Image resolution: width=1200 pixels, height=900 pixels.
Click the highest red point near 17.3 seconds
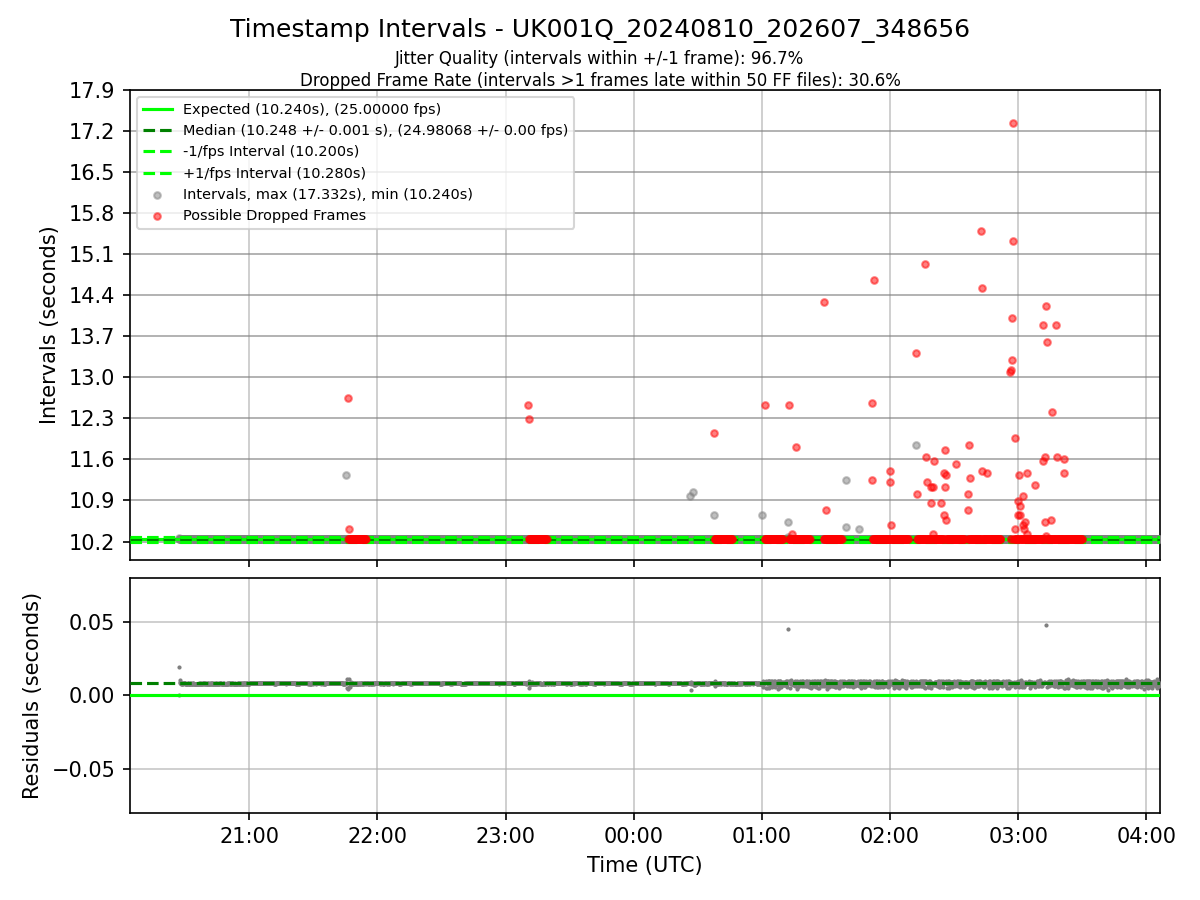pyautogui.click(x=1013, y=124)
